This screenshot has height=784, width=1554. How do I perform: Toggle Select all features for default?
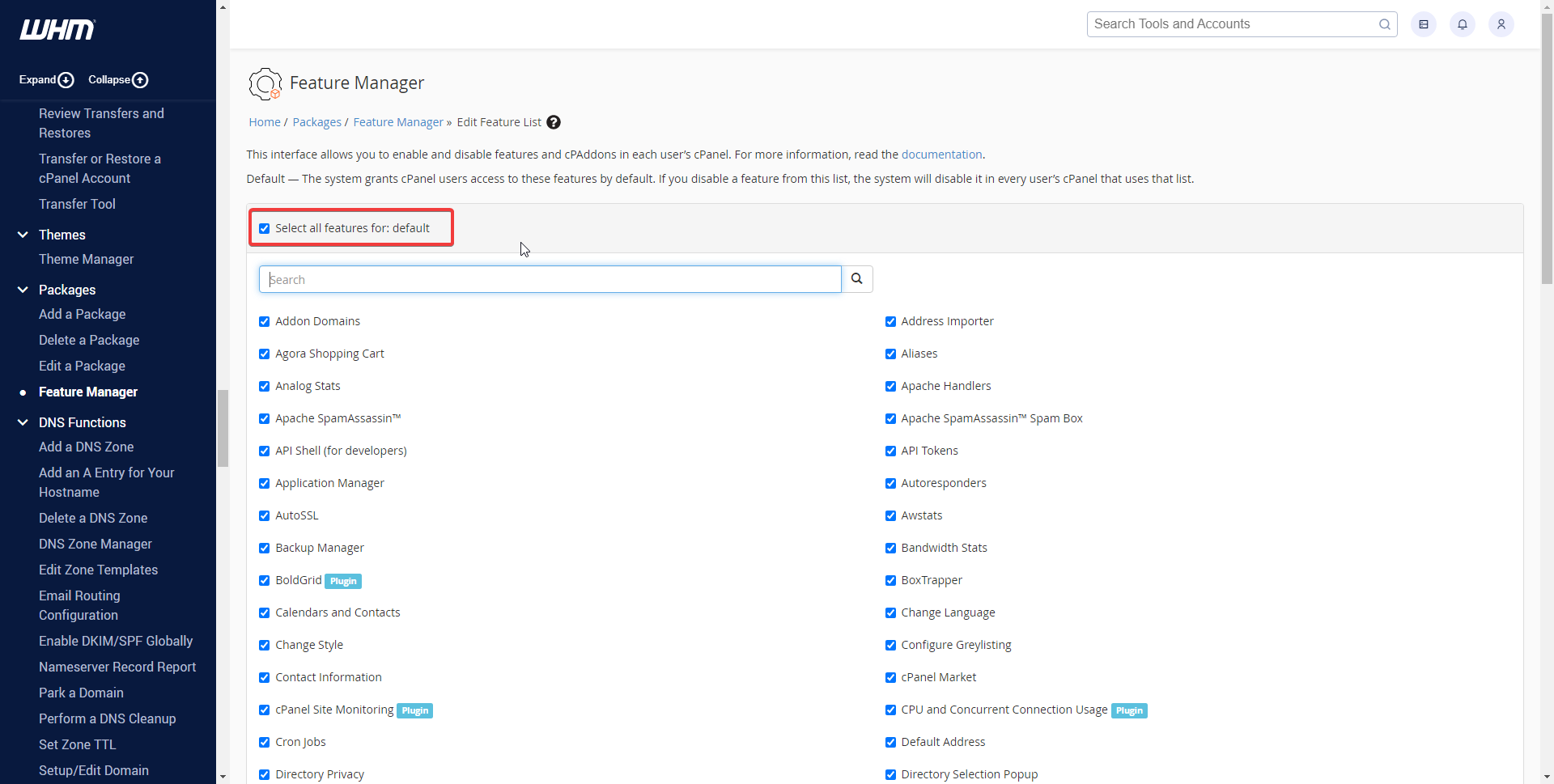tap(264, 228)
